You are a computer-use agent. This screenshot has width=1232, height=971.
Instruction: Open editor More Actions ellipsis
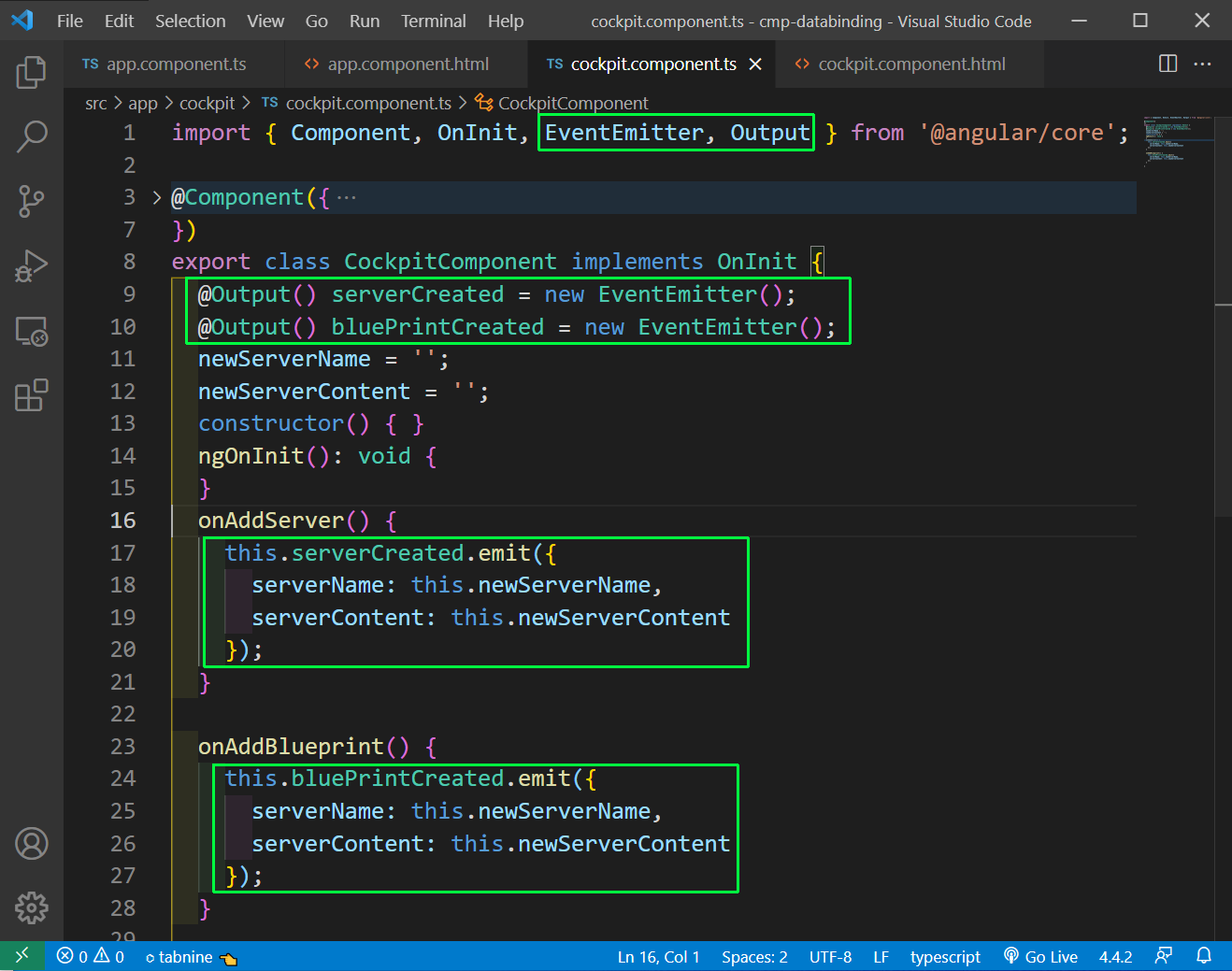click(1203, 64)
